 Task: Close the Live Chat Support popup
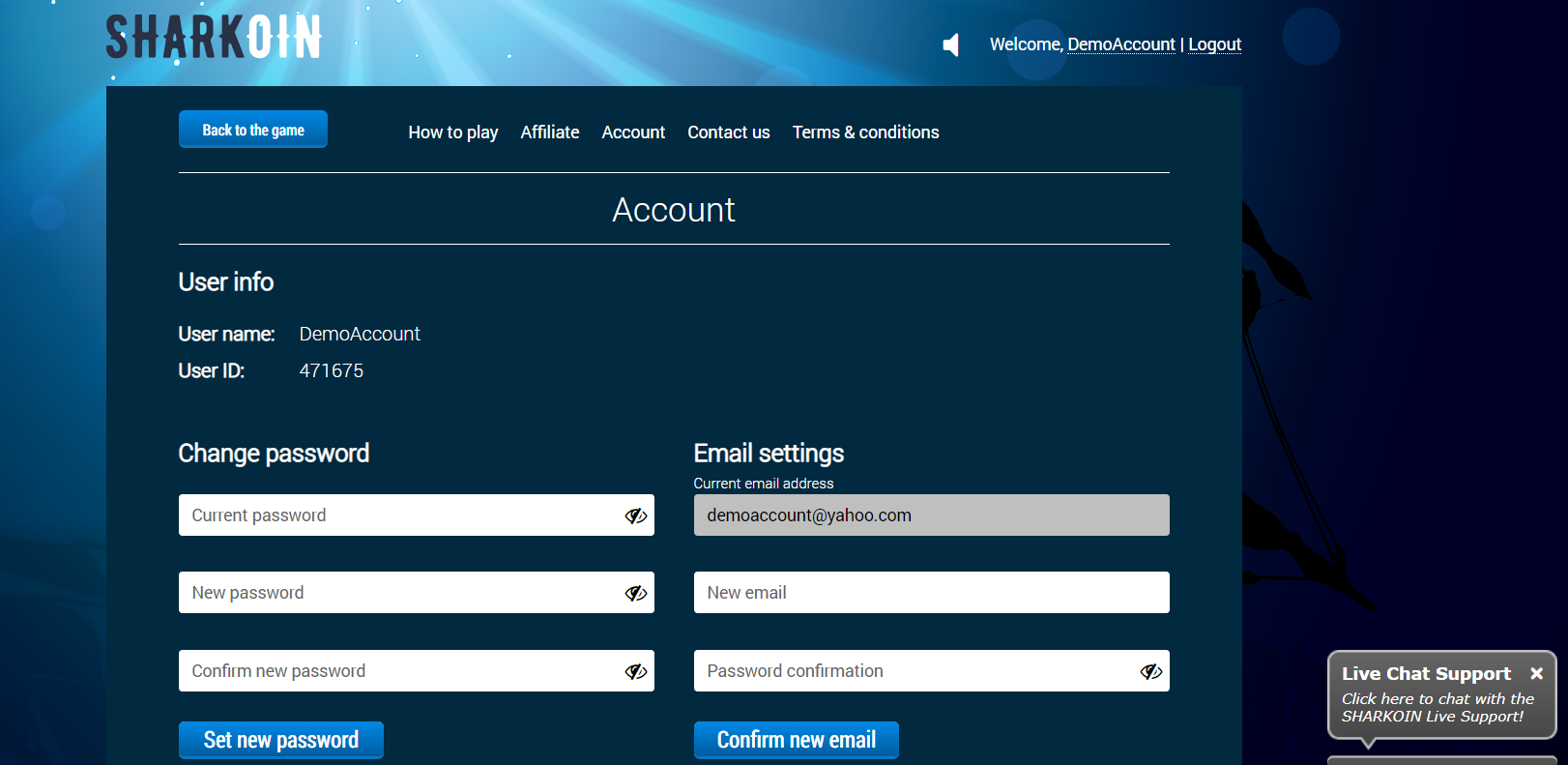[x=1536, y=673]
